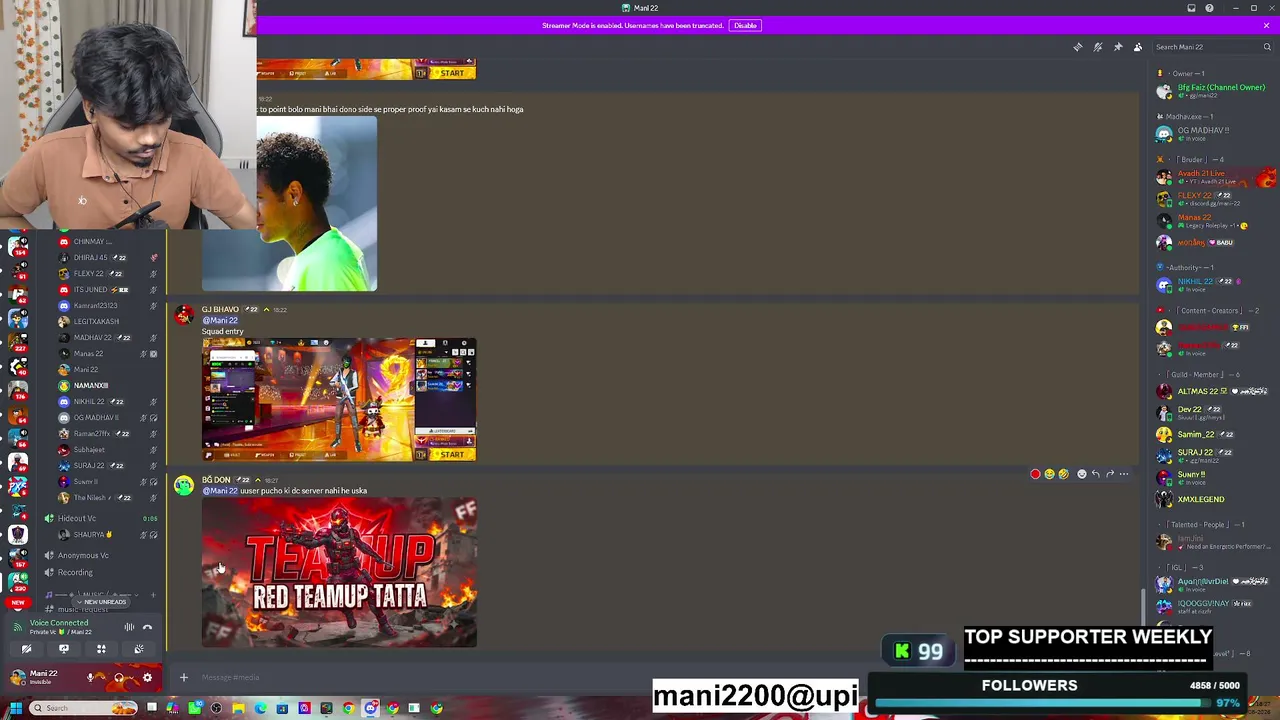Open GJ BHAVO's profile from username
The height and width of the screenshot is (720, 1280).
click(220, 310)
